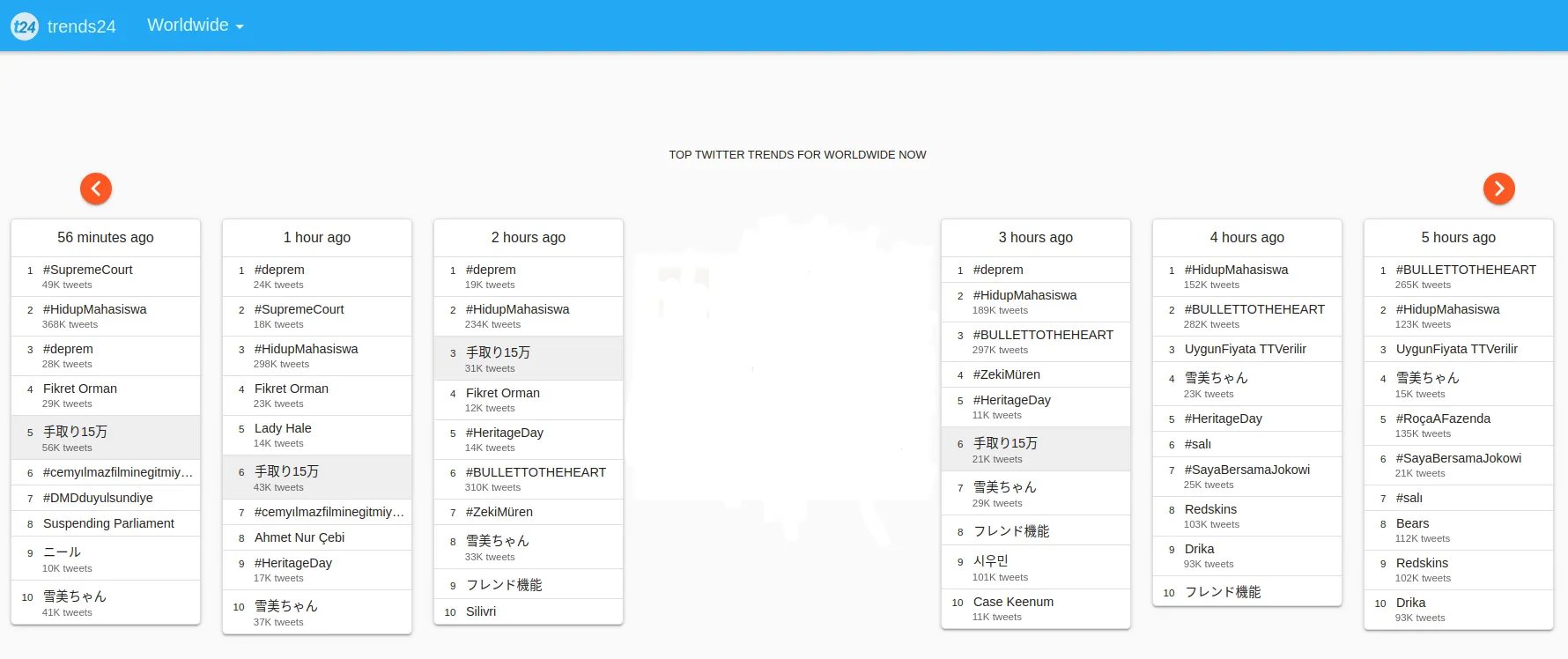Open Fikret Orman with 23K tweets

(292, 389)
